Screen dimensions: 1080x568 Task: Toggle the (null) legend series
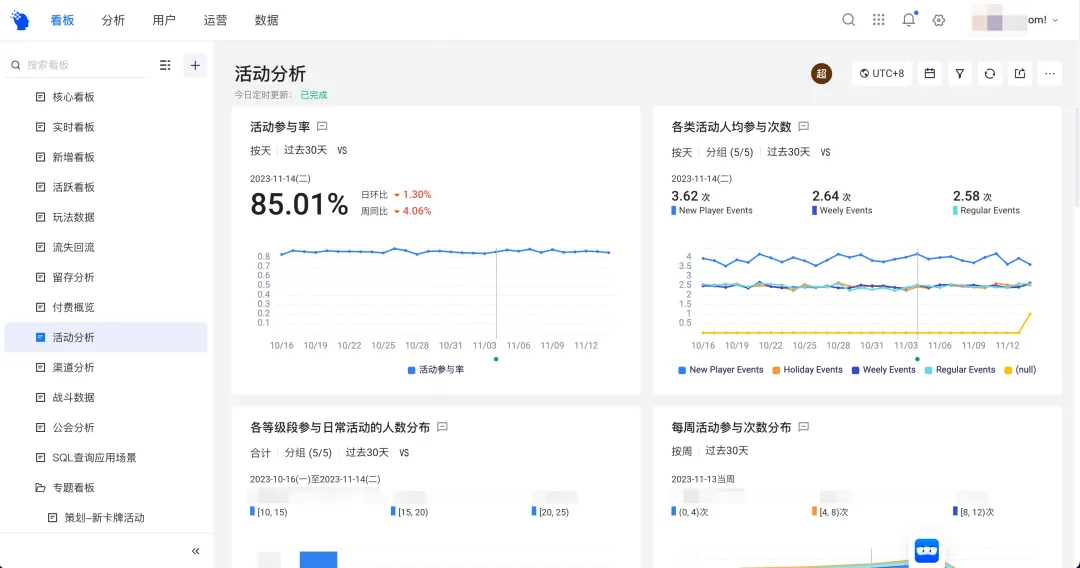1020,370
